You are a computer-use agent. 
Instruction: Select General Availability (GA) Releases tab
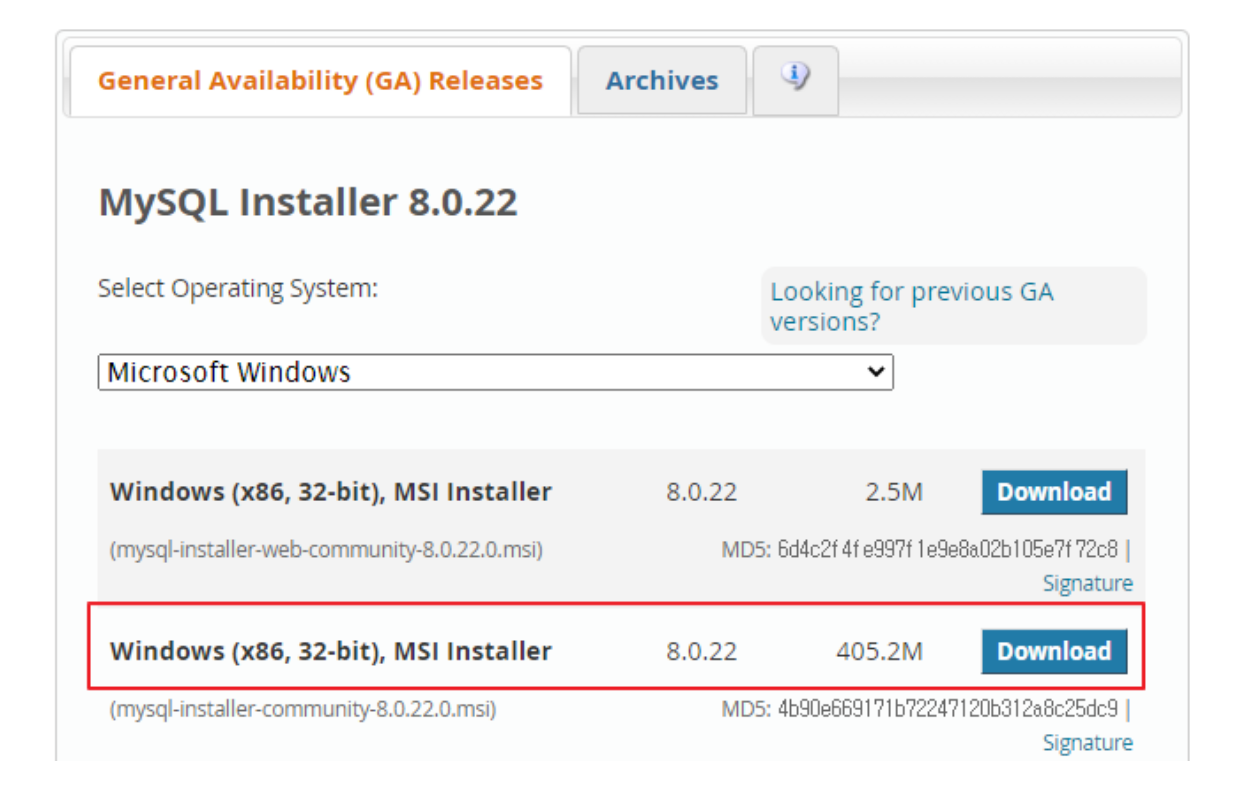pyautogui.click(x=320, y=80)
